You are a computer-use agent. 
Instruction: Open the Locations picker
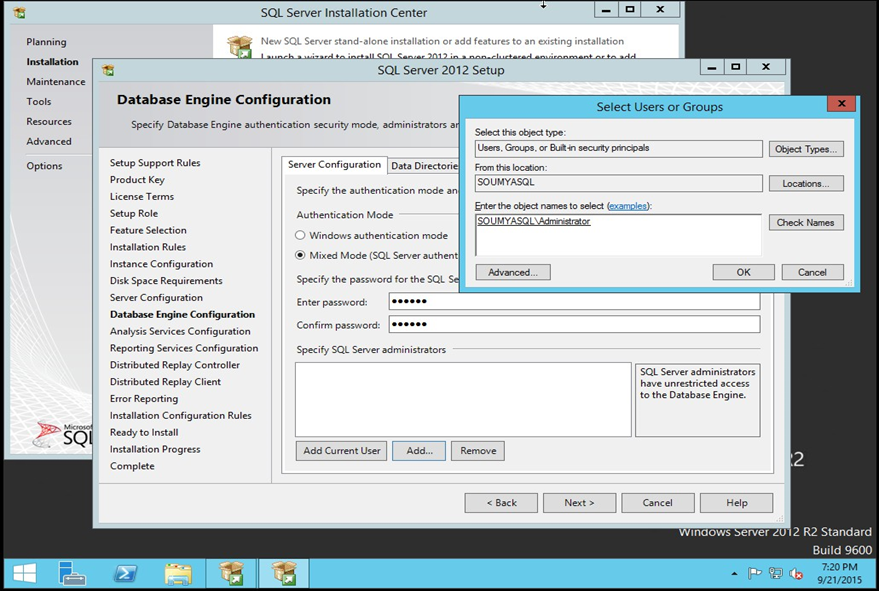pos(805,184)
